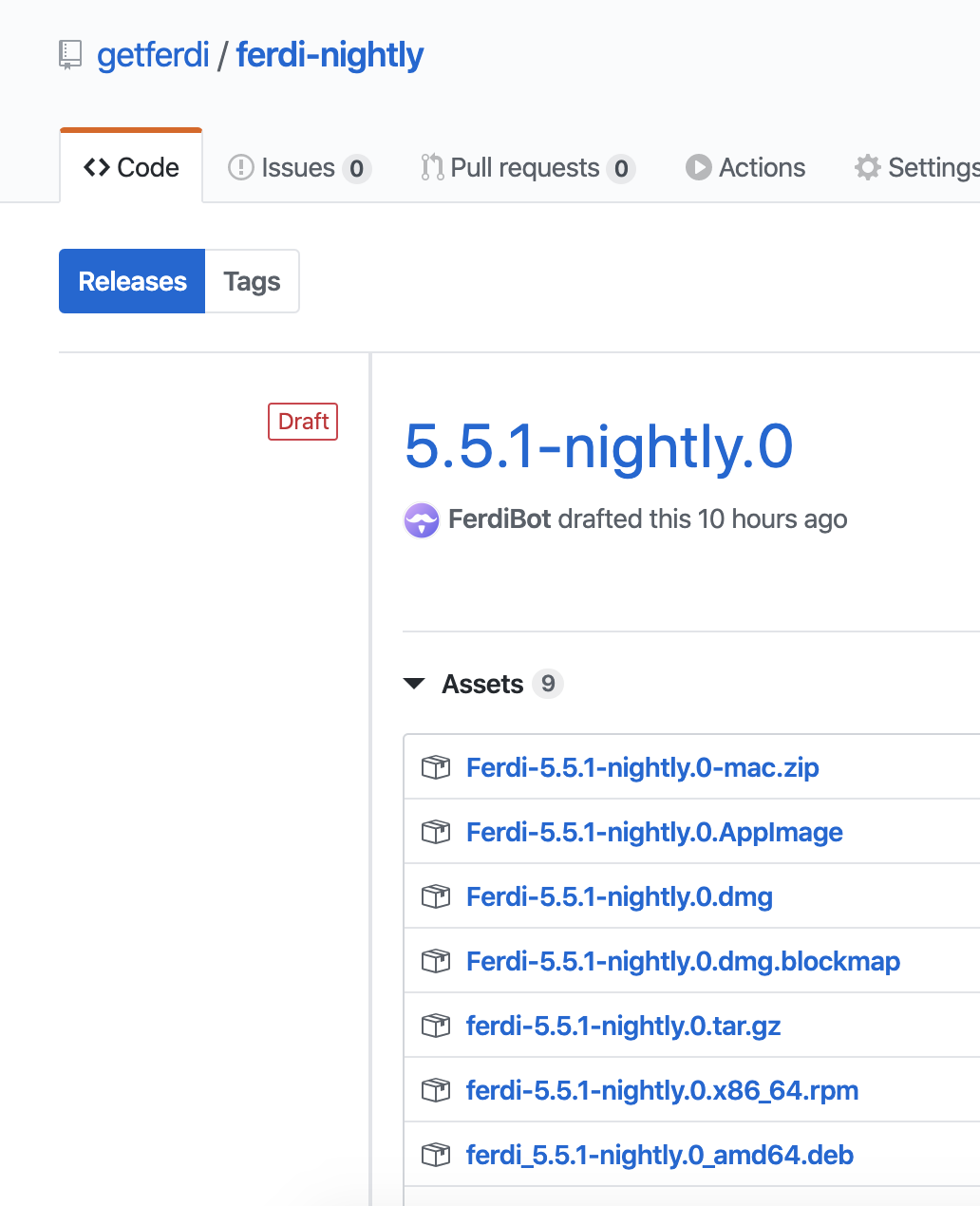Select the Releases button
The width and height of the screenshot is (980, 1206).
coord(132,281)
